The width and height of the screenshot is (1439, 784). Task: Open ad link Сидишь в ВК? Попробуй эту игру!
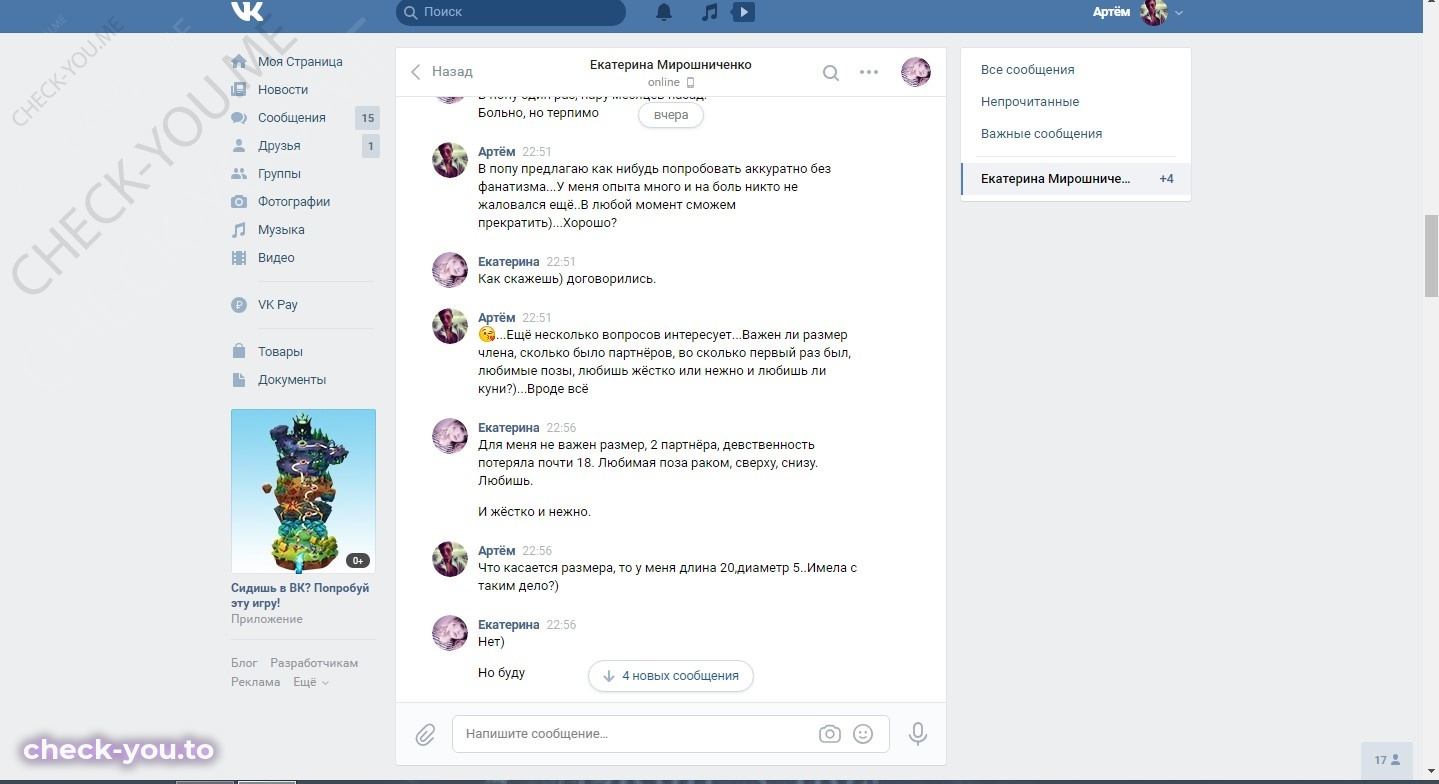pyautogui.click(x=300, y=595)
